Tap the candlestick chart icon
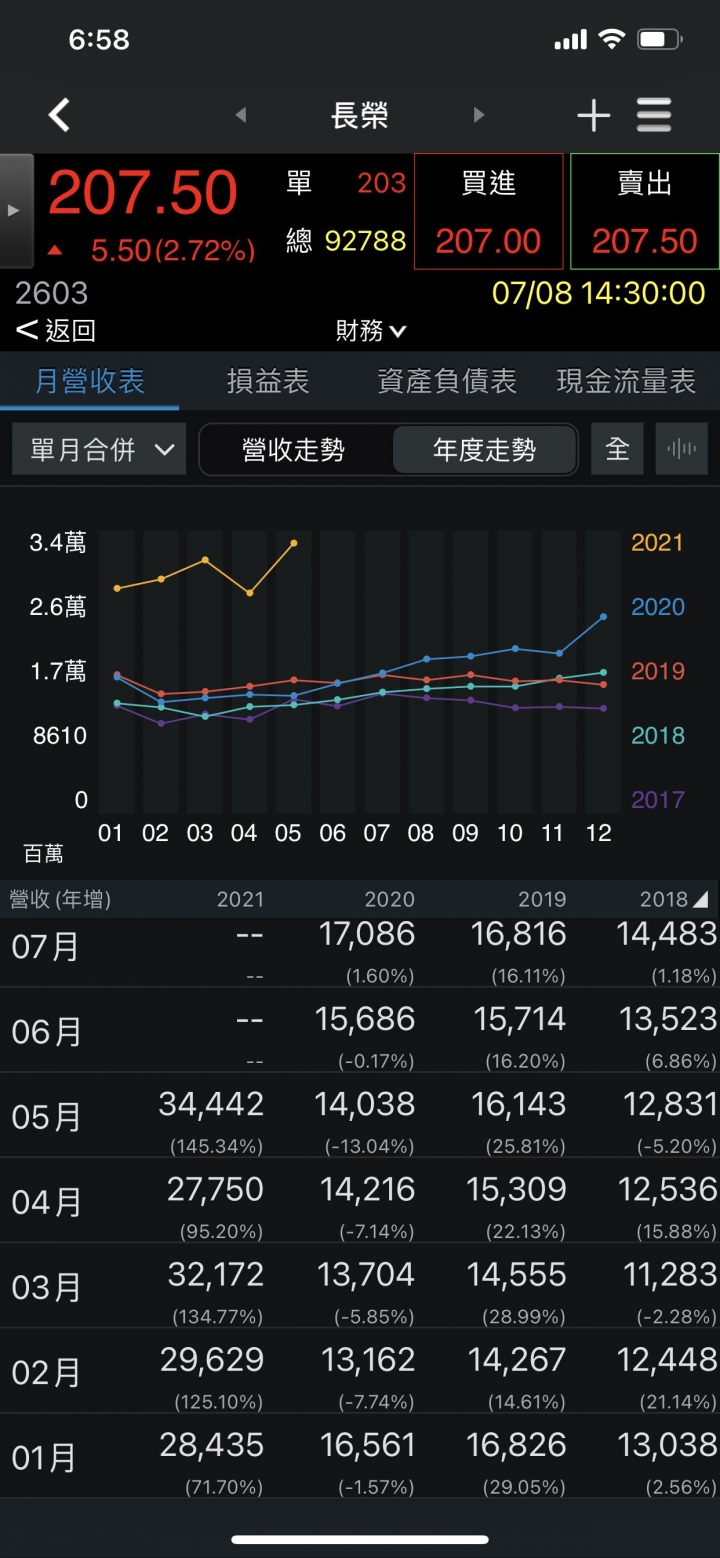720x1558 pixels. (x=682, y=449)
